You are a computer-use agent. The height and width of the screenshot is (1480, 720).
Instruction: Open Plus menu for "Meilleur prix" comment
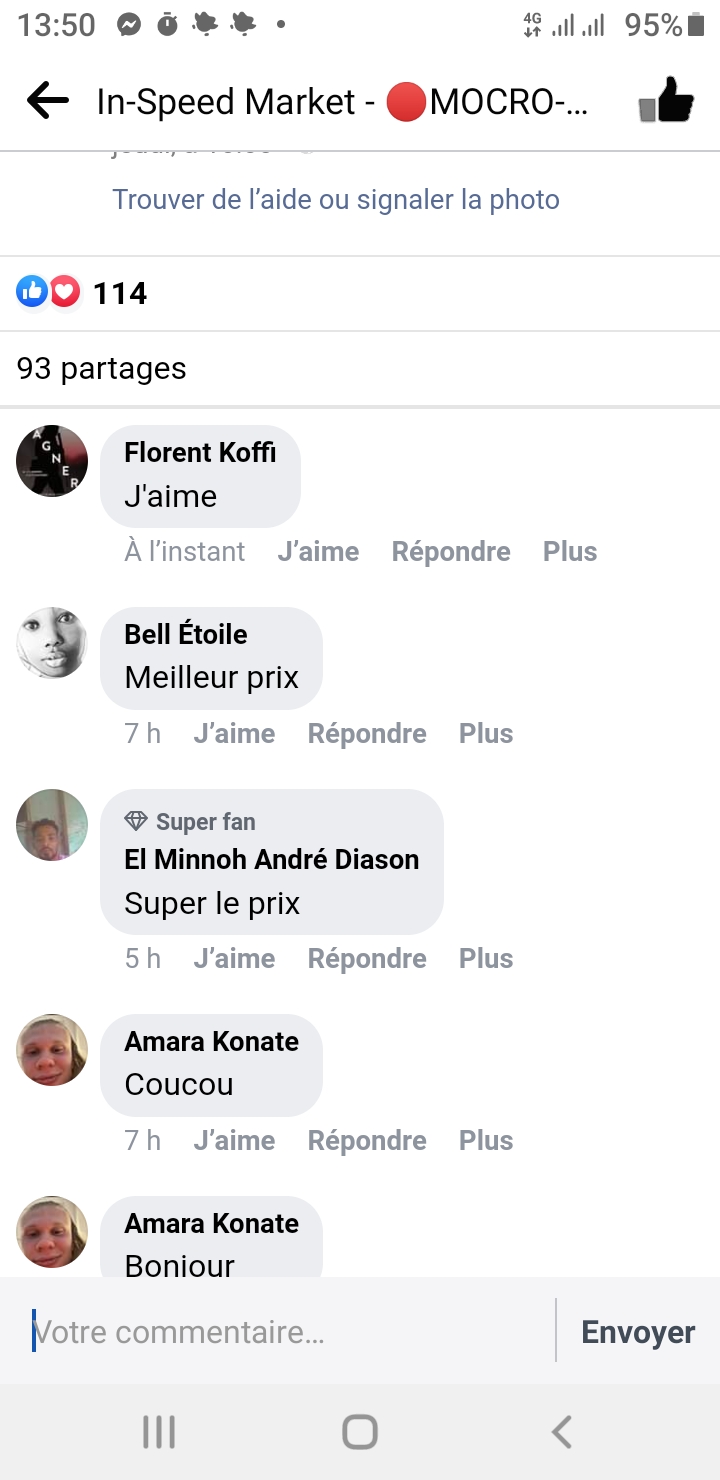(486, 734)
